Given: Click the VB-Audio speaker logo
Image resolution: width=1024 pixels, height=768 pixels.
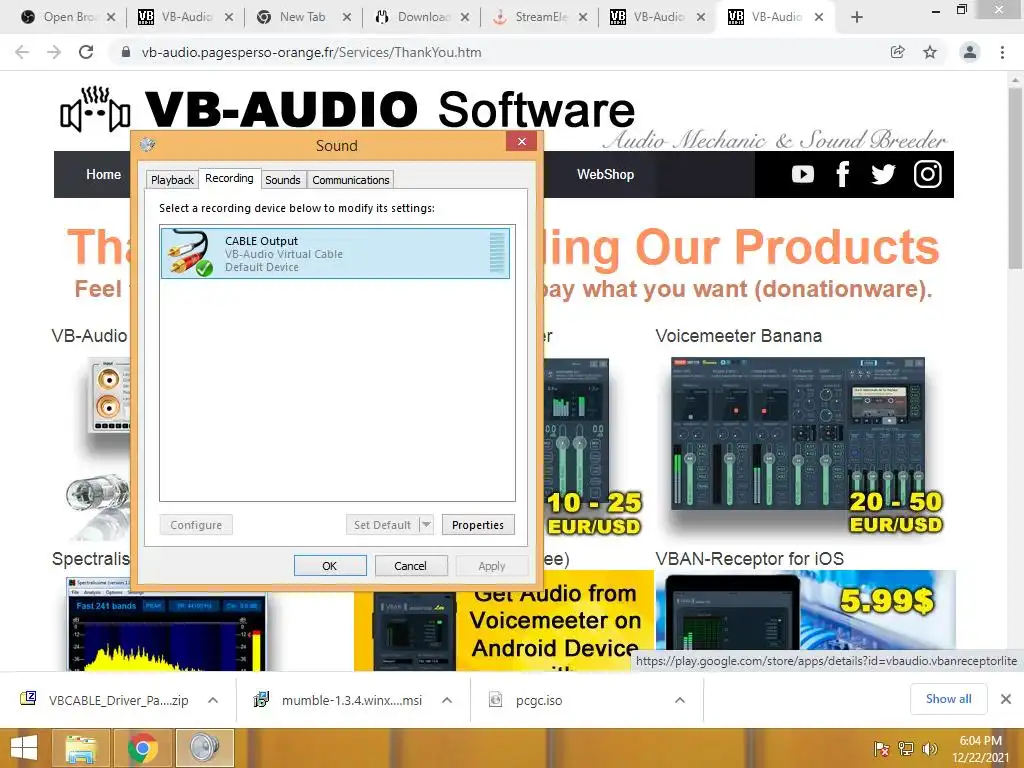Looking at the screenshot, I should coord(95,109).
